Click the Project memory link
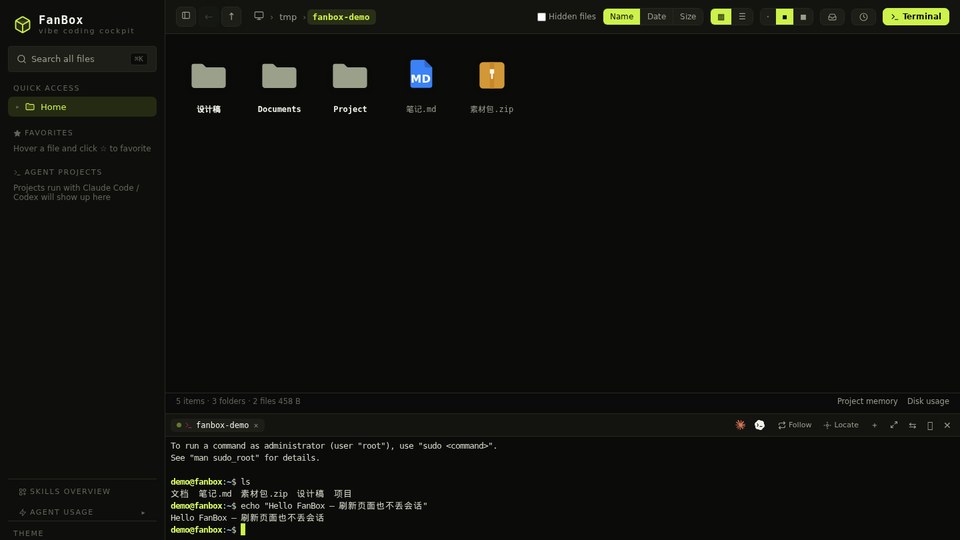Screen dimensions: 960x540 [867, 401]
